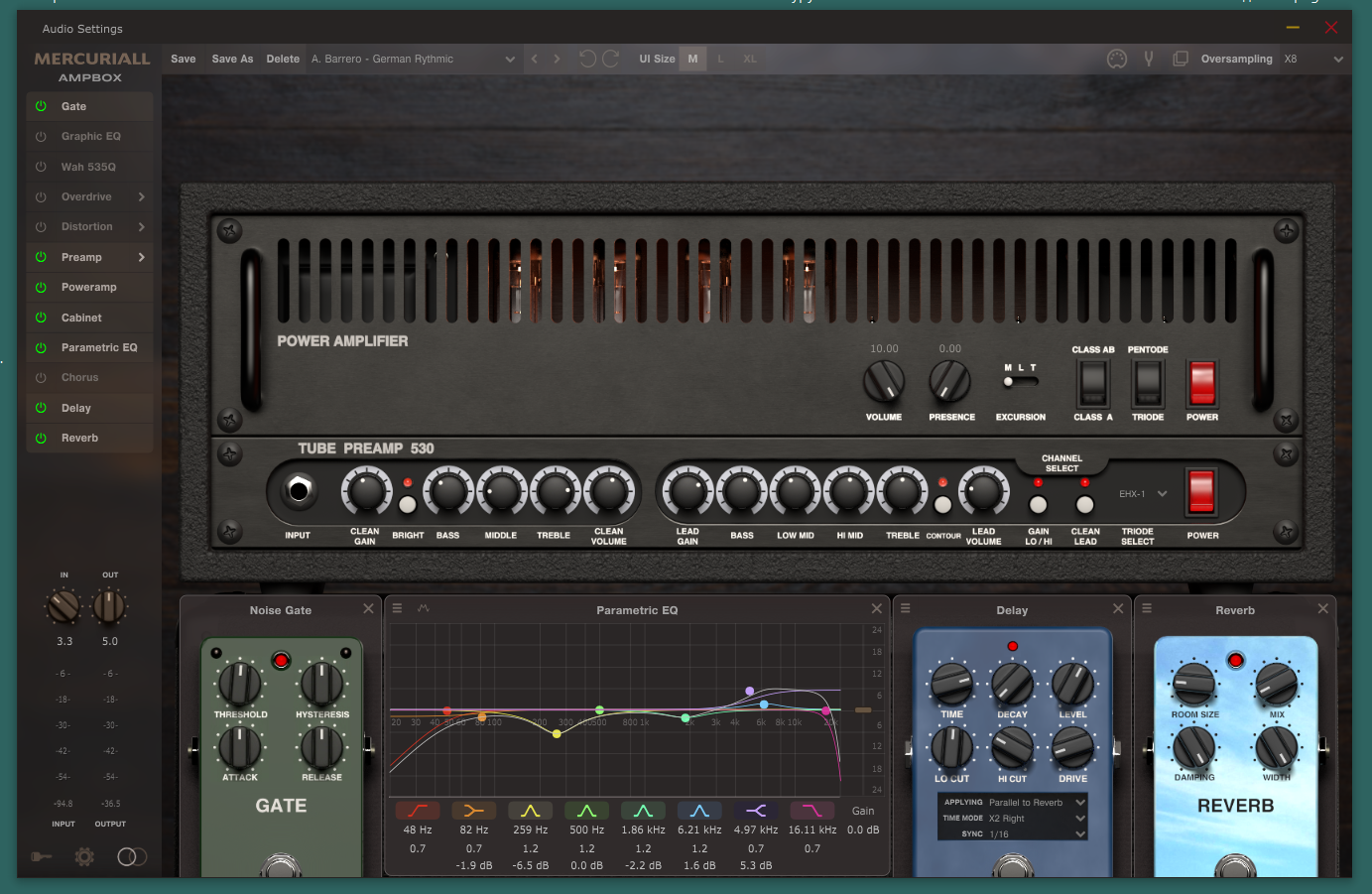1372x894 pixels.
Task: Select the Reverb module in sidebar
Action: click(89, 438)
